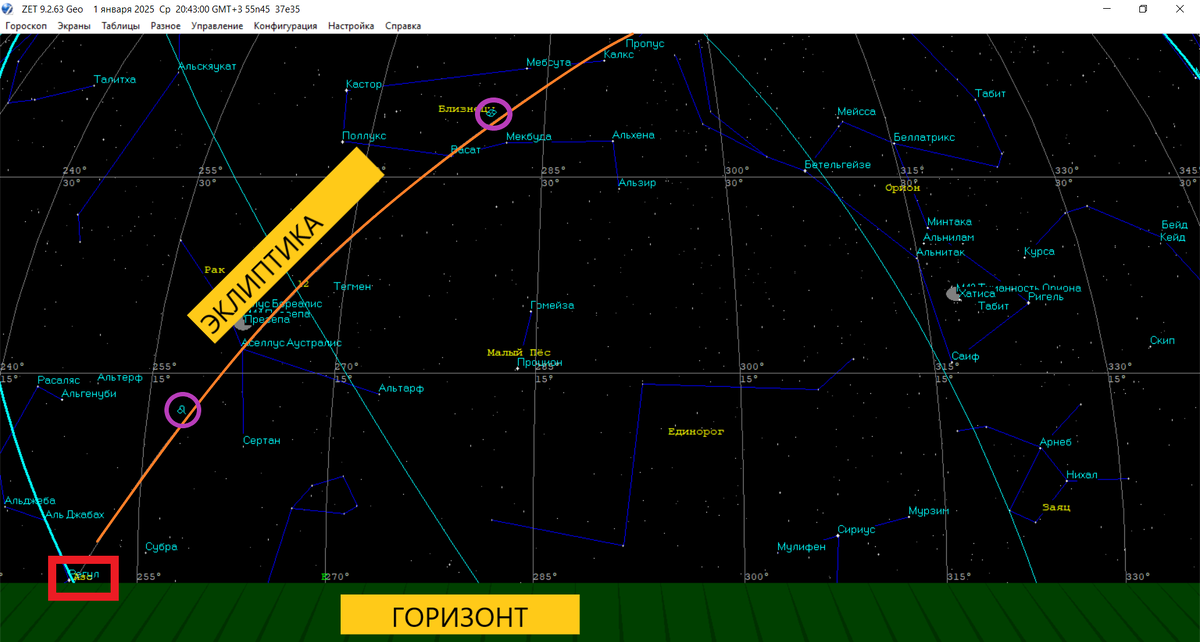Select the star label Ригель
The height and width of the screenshot is (642, 1200).
coord(1046,296)
